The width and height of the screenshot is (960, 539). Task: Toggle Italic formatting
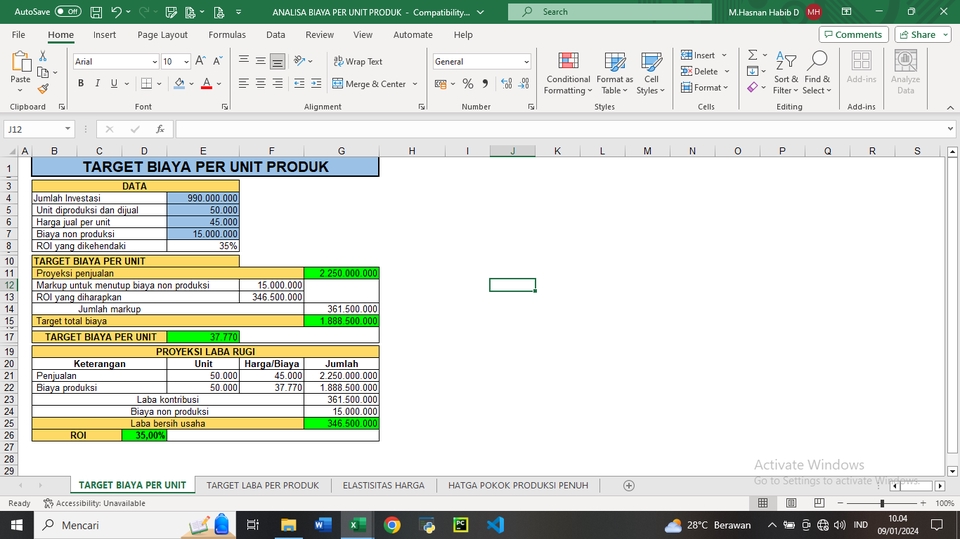pyautogui.click(x=97, y=83)
